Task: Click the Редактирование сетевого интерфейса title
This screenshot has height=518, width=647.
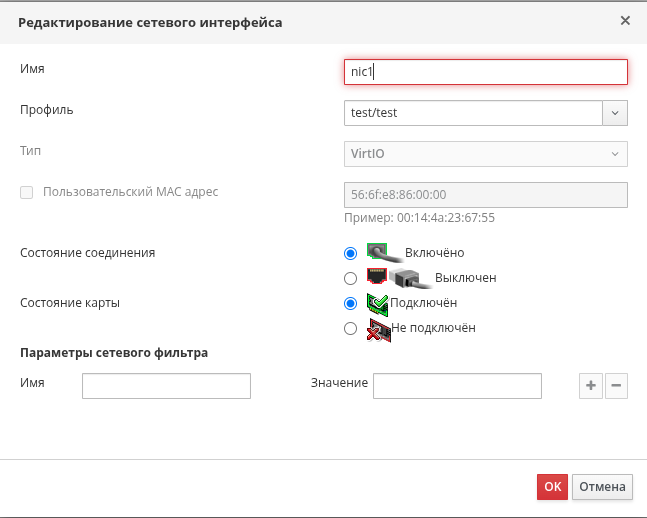Action: tap(150, 23)
